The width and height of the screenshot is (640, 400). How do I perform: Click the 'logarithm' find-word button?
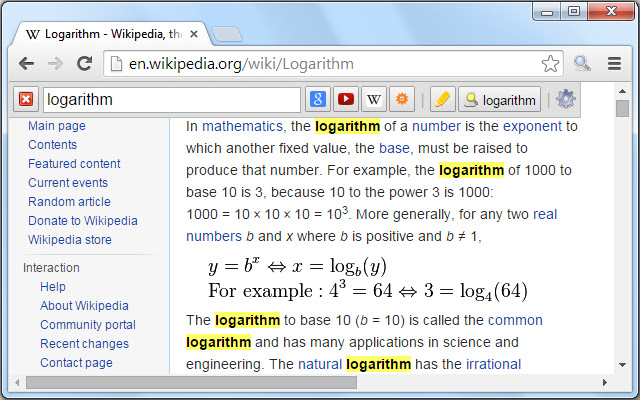click(x=500, y=99)
